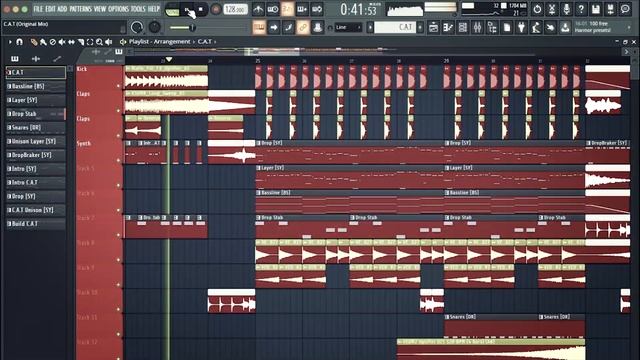Choose the Select marquee tool
The image size is (640, 360).
(x=90, y=42)
